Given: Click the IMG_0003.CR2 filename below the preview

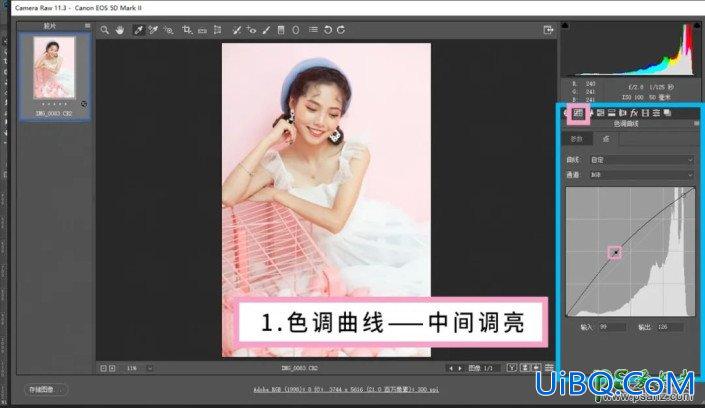Looking at the screenshot, I should pos(299,368).
